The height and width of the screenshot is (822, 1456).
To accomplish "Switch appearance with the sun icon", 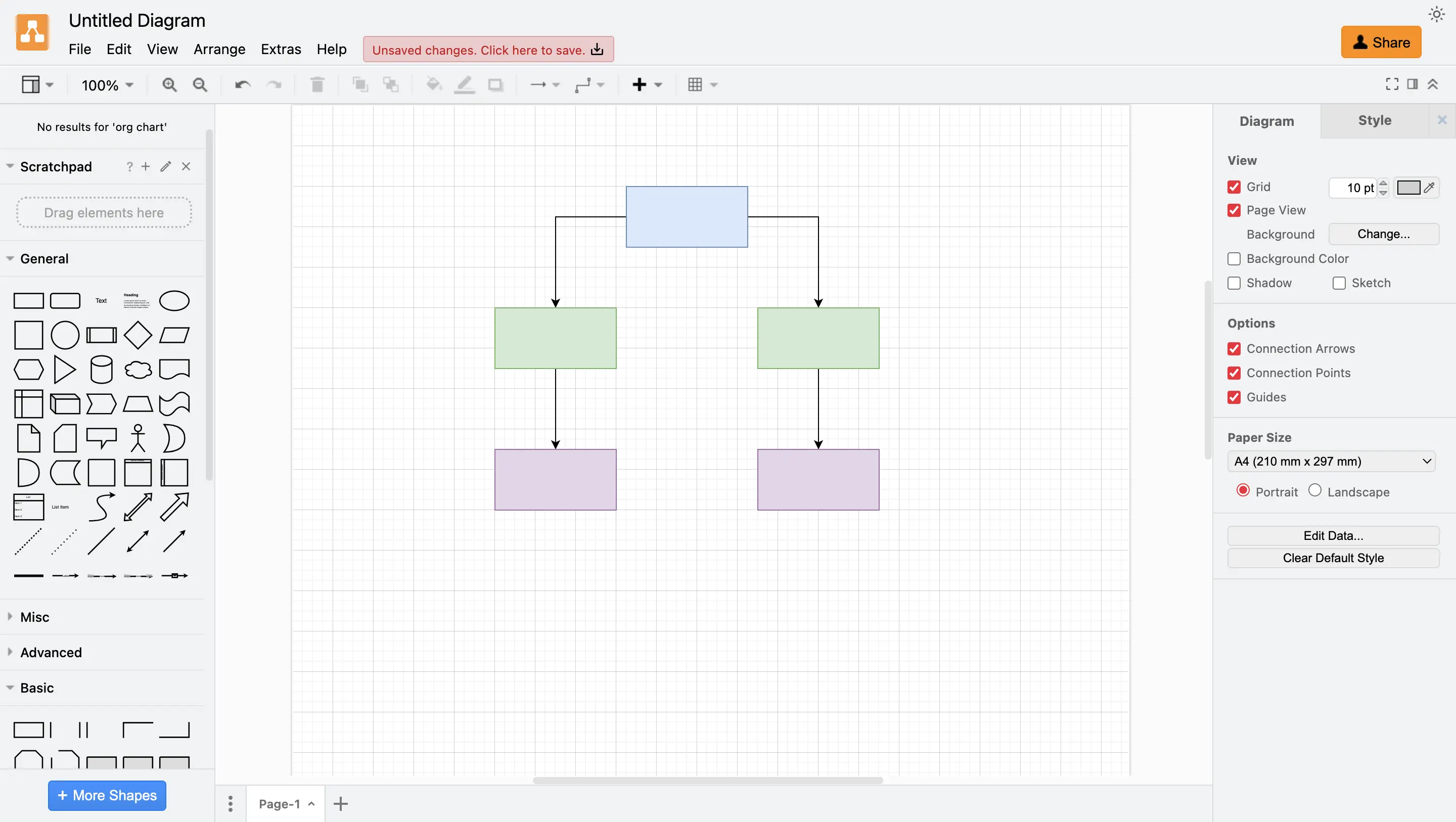I will 1436,14.
